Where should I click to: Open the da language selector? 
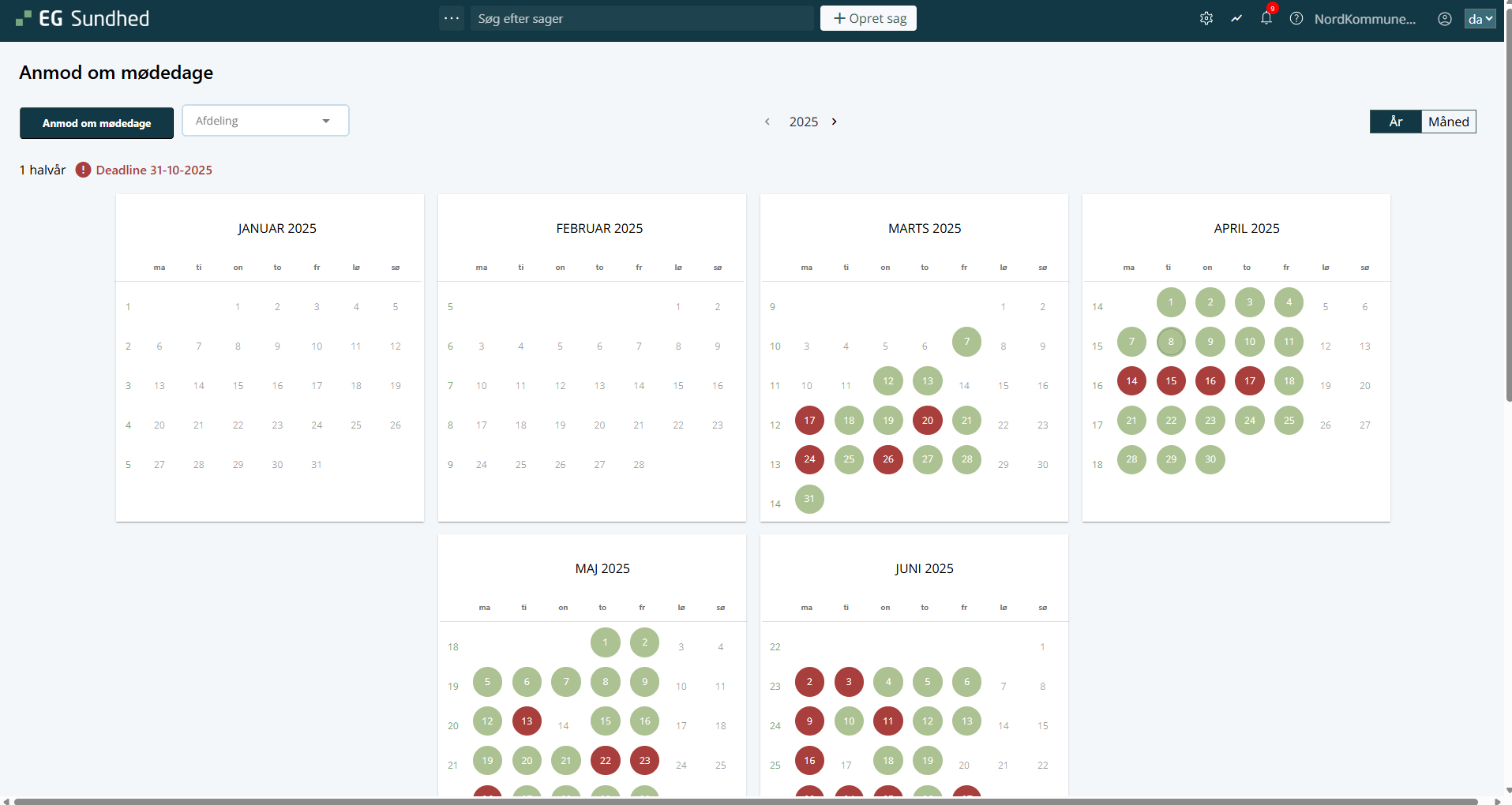[1480, 19]
